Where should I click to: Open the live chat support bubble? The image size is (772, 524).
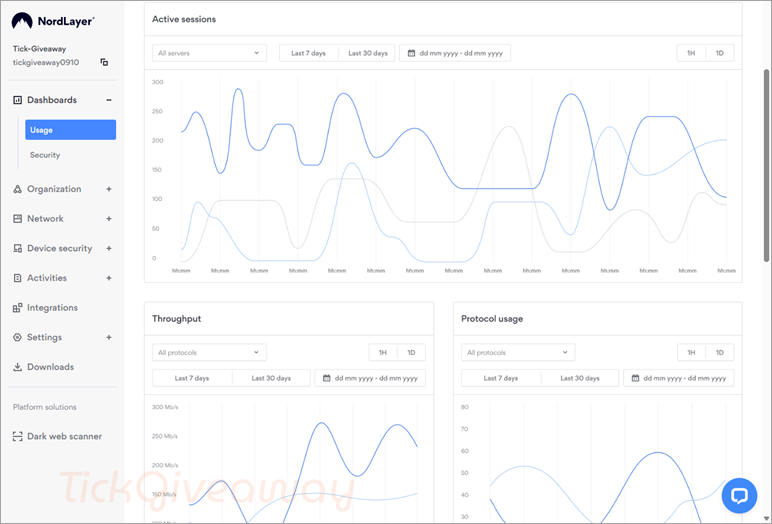739,495
